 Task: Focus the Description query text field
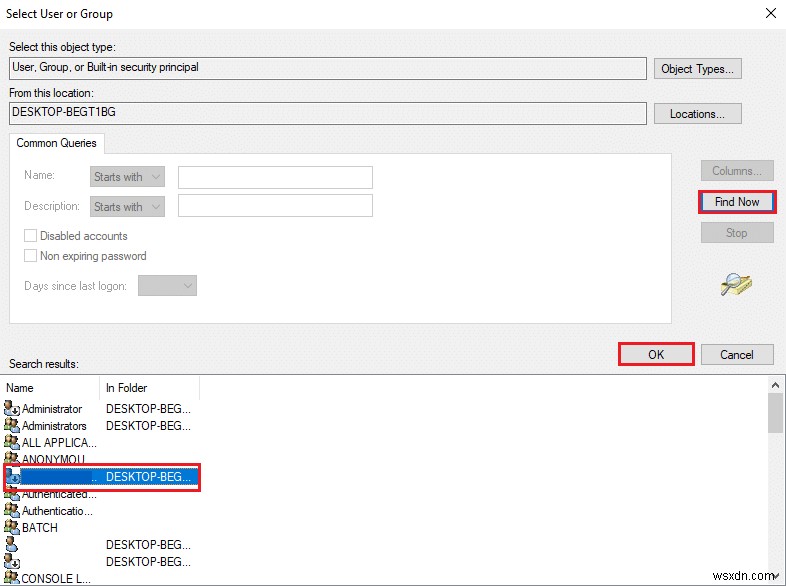(x=275, y=206)
